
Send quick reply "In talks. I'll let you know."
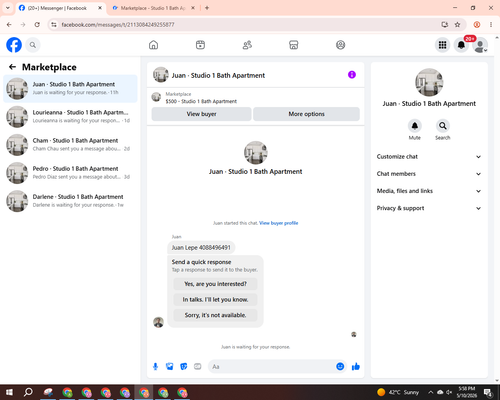click(215, 300)
